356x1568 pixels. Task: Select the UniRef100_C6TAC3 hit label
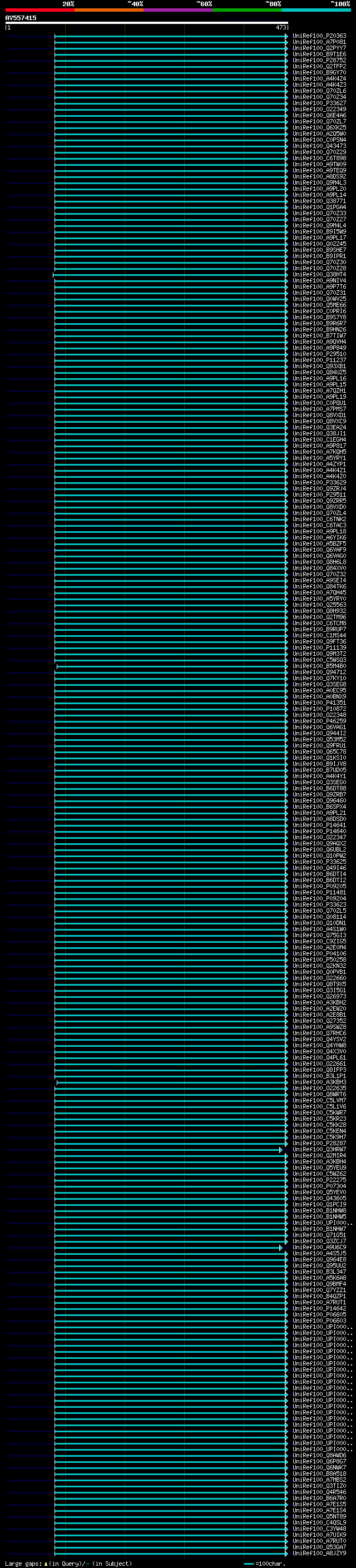click(x=319, y=525)
